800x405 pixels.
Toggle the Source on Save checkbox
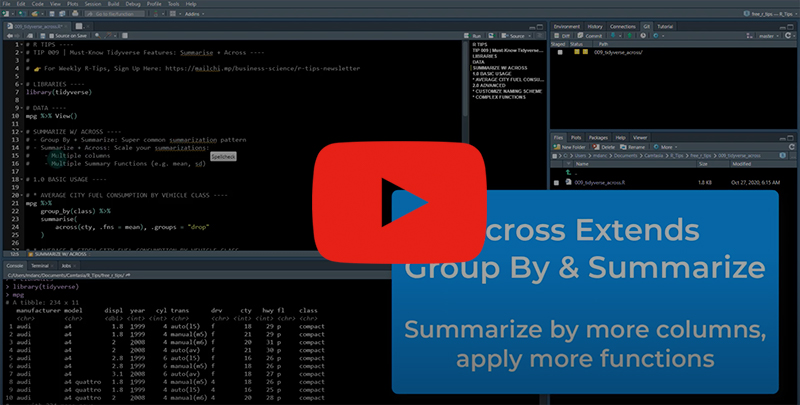(52, 36)
